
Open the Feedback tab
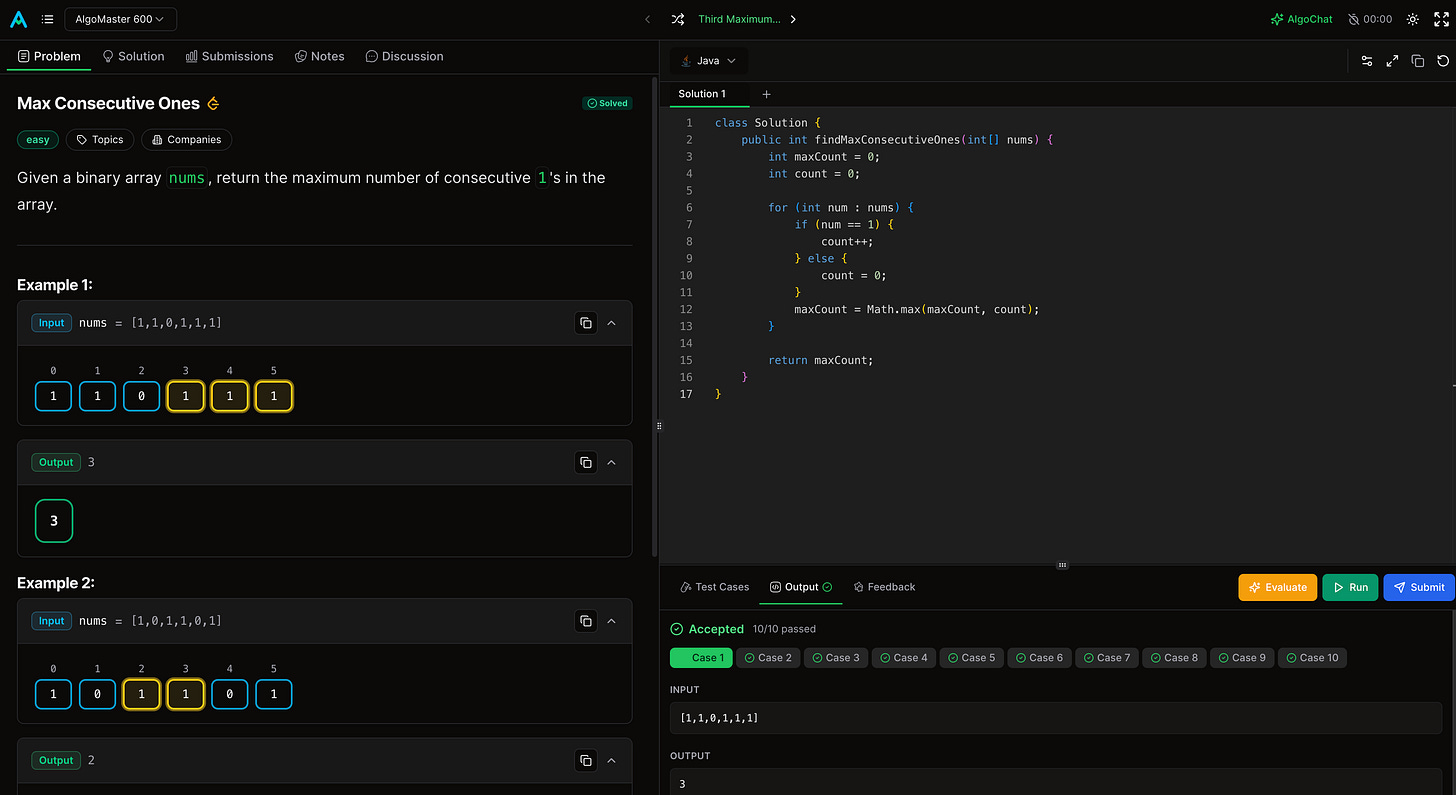[x=884, y=587]
